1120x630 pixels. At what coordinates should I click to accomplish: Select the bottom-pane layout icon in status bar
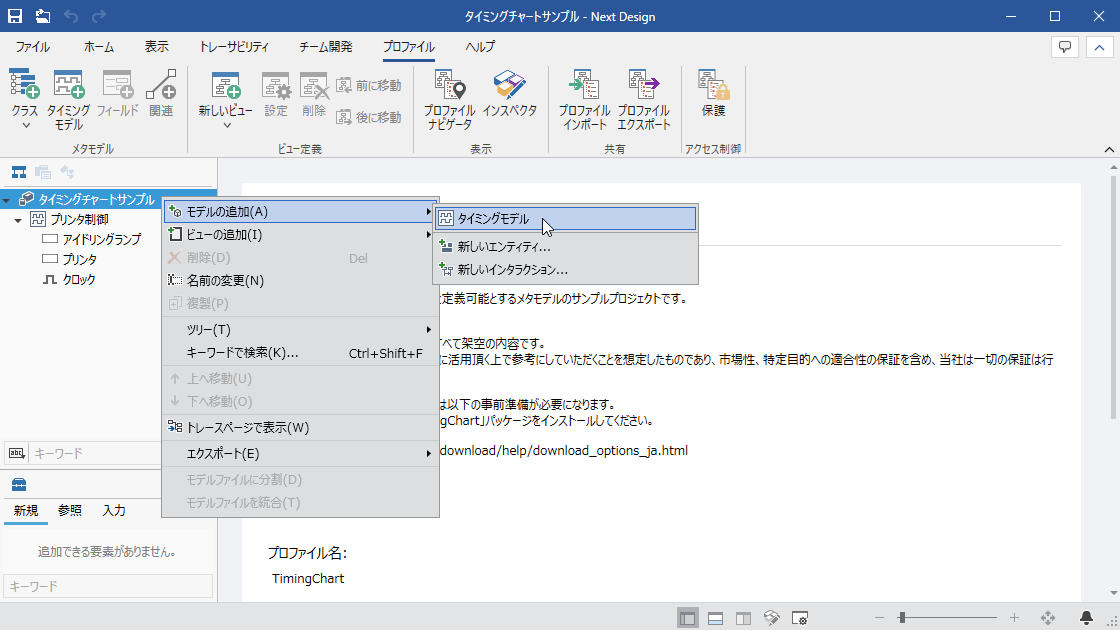click(x=716, y=619)
